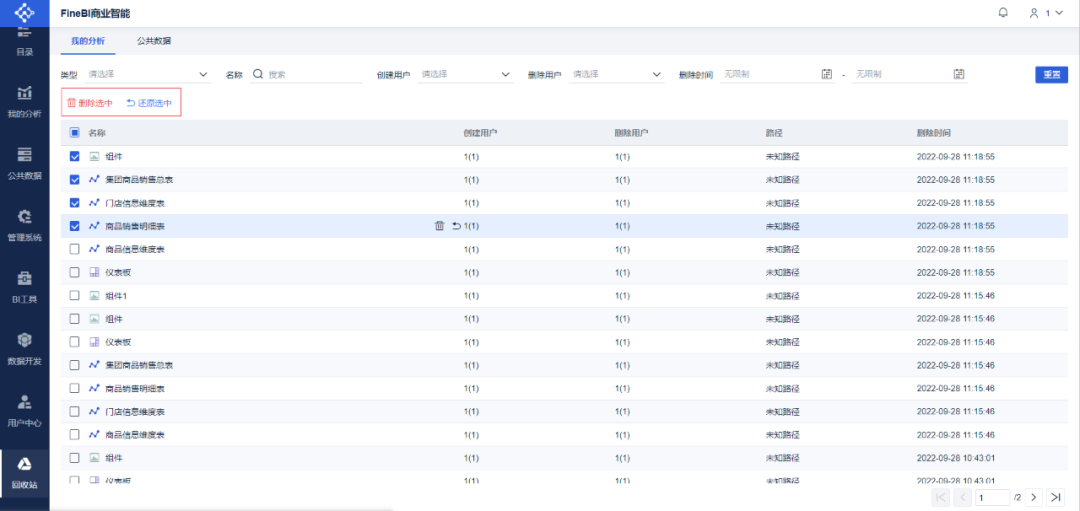Click trash icon in highlighted 商品销售明细表 row

(439, 226)
